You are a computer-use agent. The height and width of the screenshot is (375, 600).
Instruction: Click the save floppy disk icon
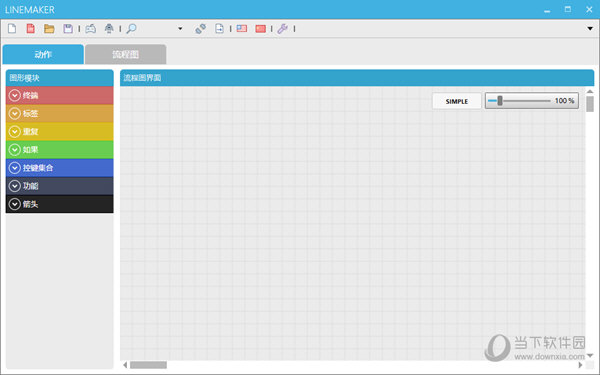click(x=68, y=29)
